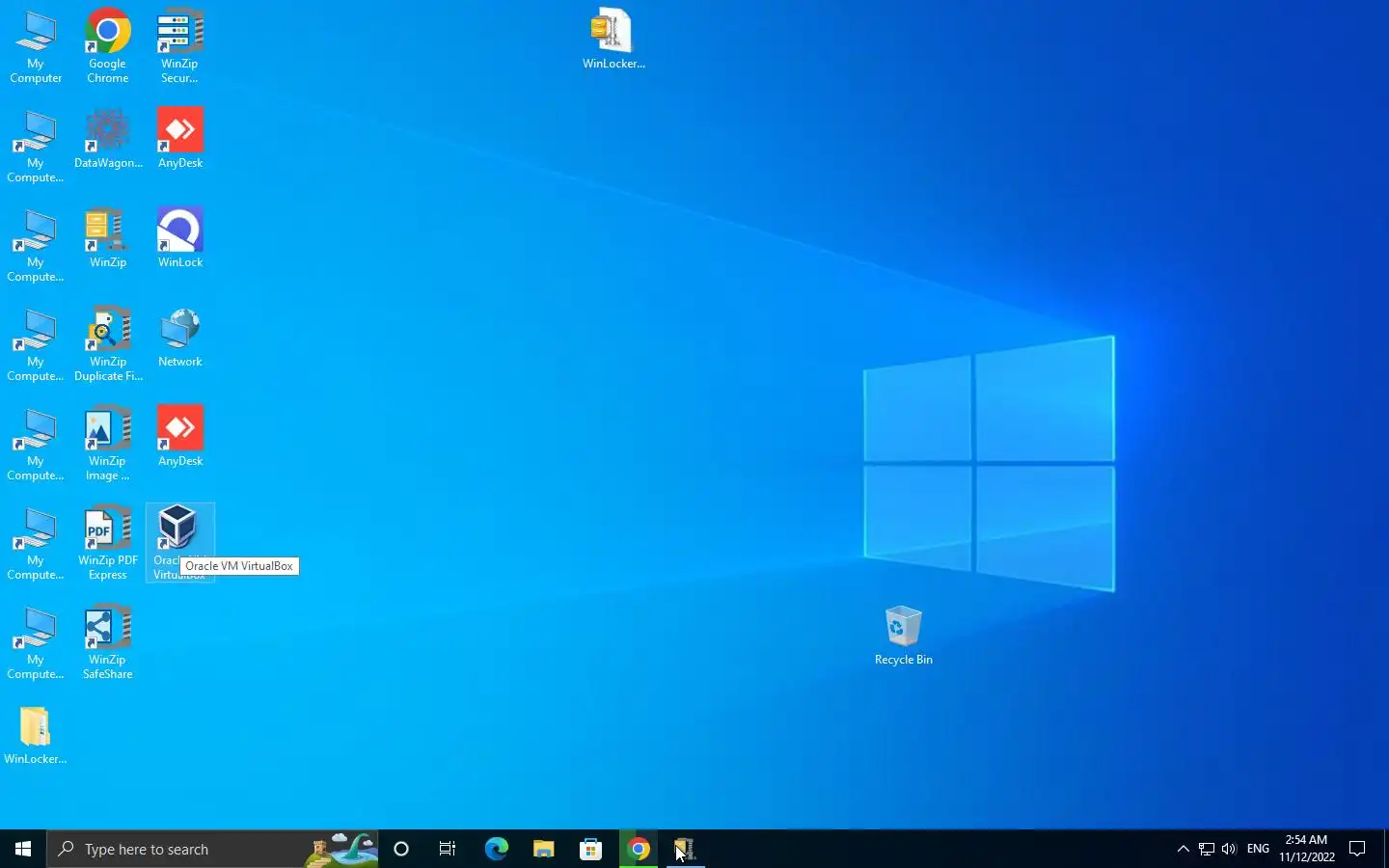Screen dimensions: 1389x868
Task: Select the Network desktop icon
Action: point(180,338)
